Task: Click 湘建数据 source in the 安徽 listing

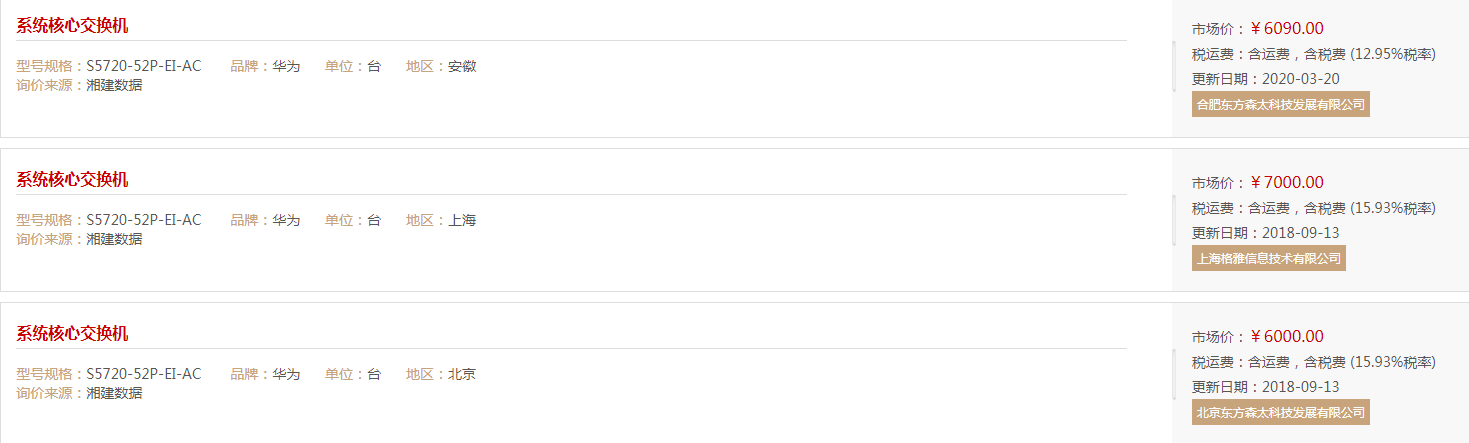Action: coord(114,85)
